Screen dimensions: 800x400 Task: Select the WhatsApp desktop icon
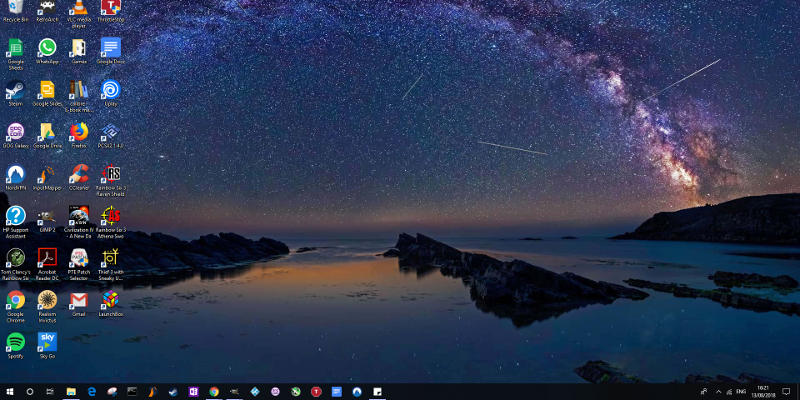click(47, 51)
